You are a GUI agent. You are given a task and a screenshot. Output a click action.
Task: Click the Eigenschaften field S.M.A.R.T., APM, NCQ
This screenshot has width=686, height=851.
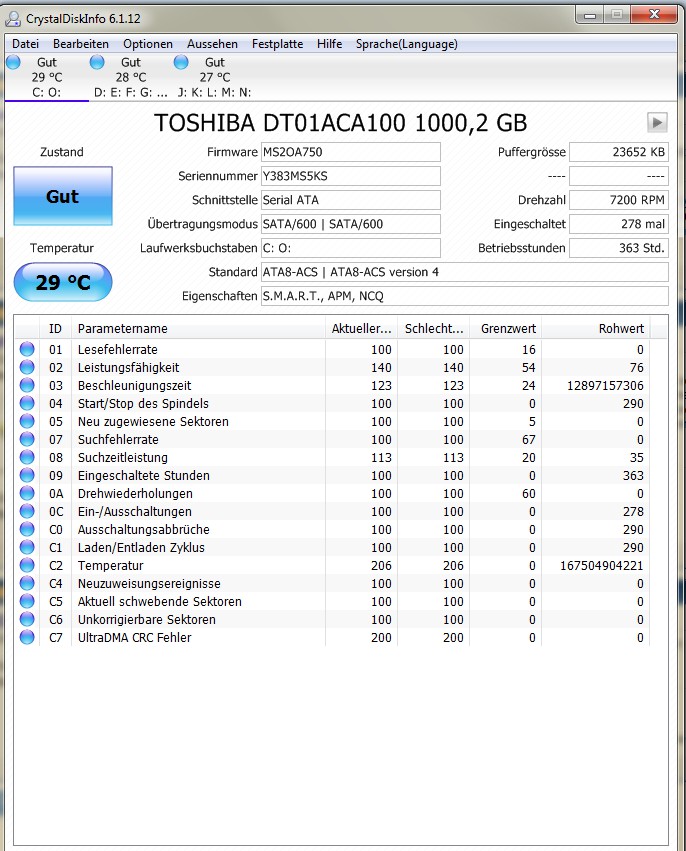coord(465,296)
